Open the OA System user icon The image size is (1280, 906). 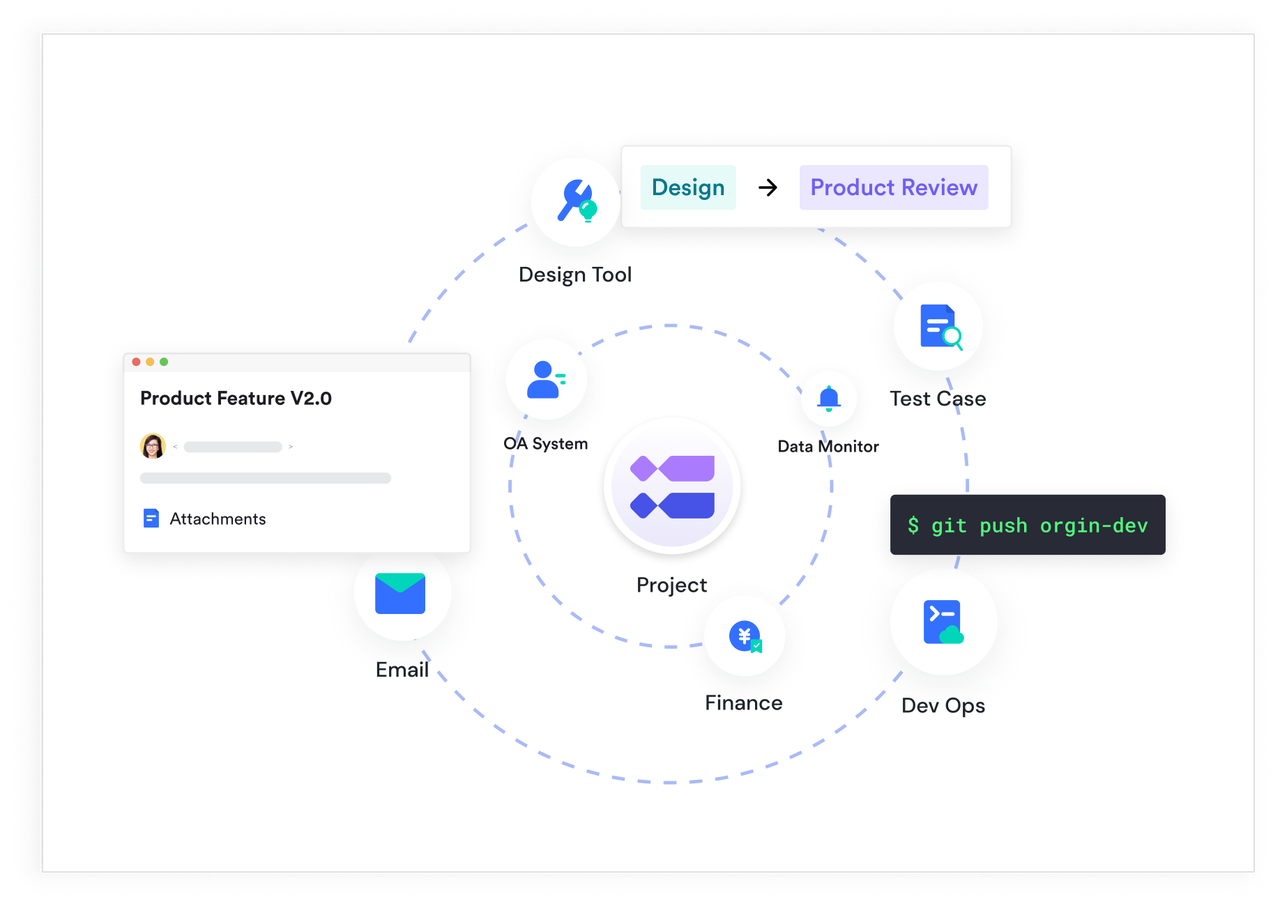coord(546,377)
